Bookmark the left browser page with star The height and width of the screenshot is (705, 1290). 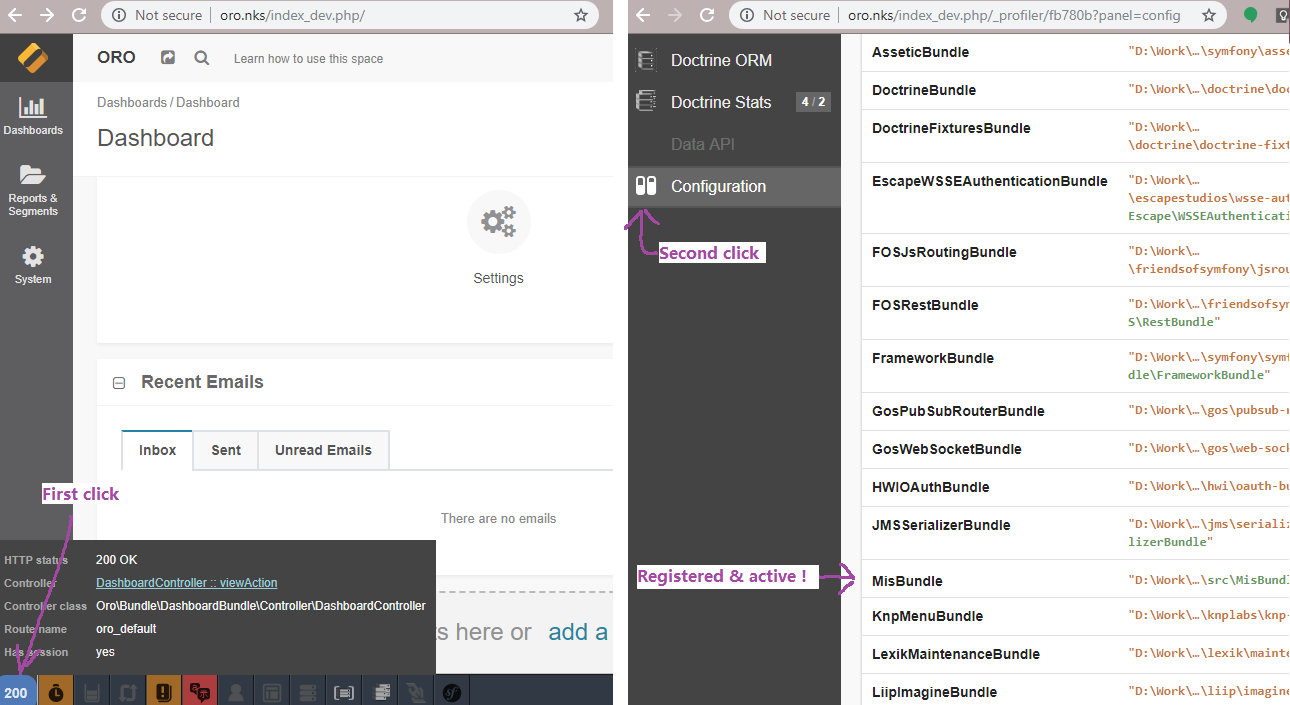pos(581,15)
